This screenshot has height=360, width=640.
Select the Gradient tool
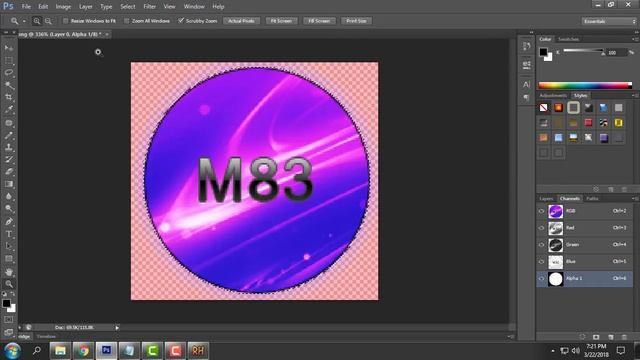pos(9,184)
